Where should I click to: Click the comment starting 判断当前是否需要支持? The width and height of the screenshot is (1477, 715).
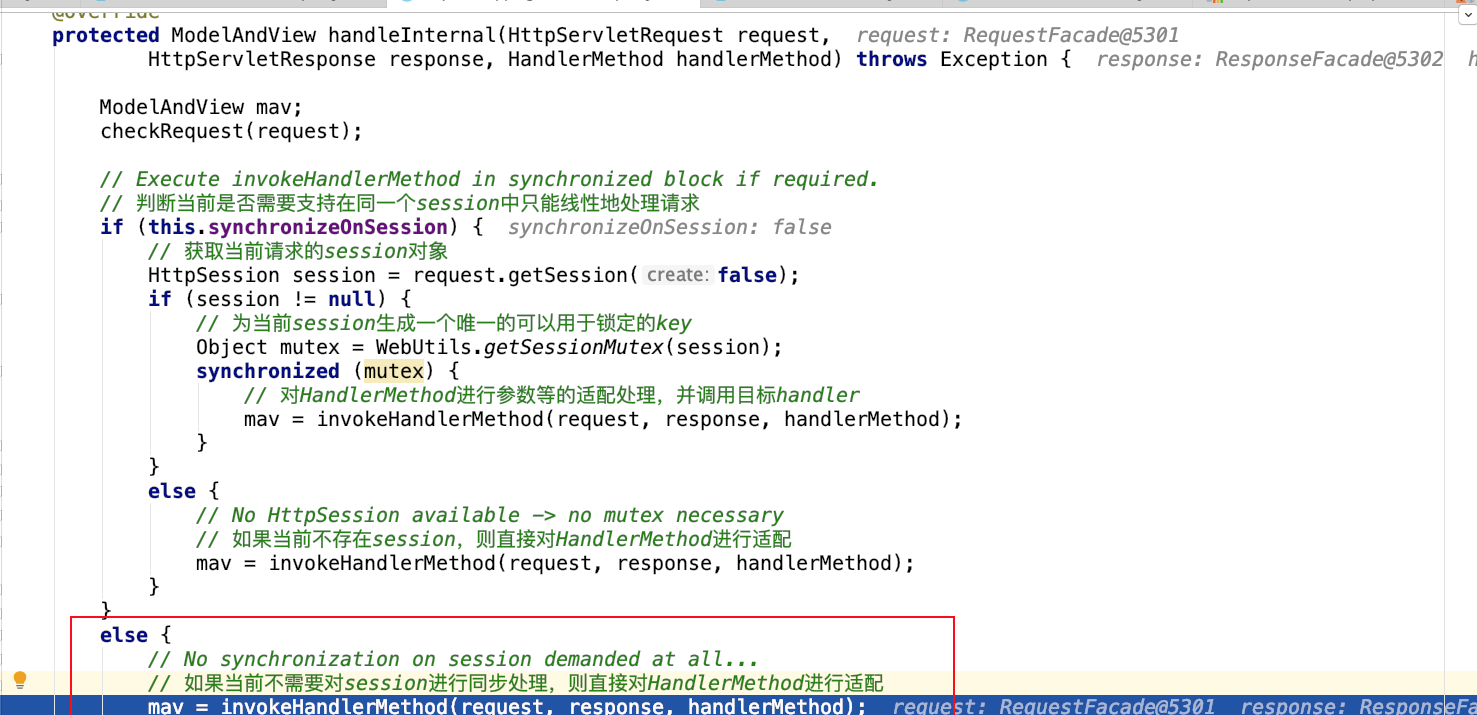[x=400, y=203]
